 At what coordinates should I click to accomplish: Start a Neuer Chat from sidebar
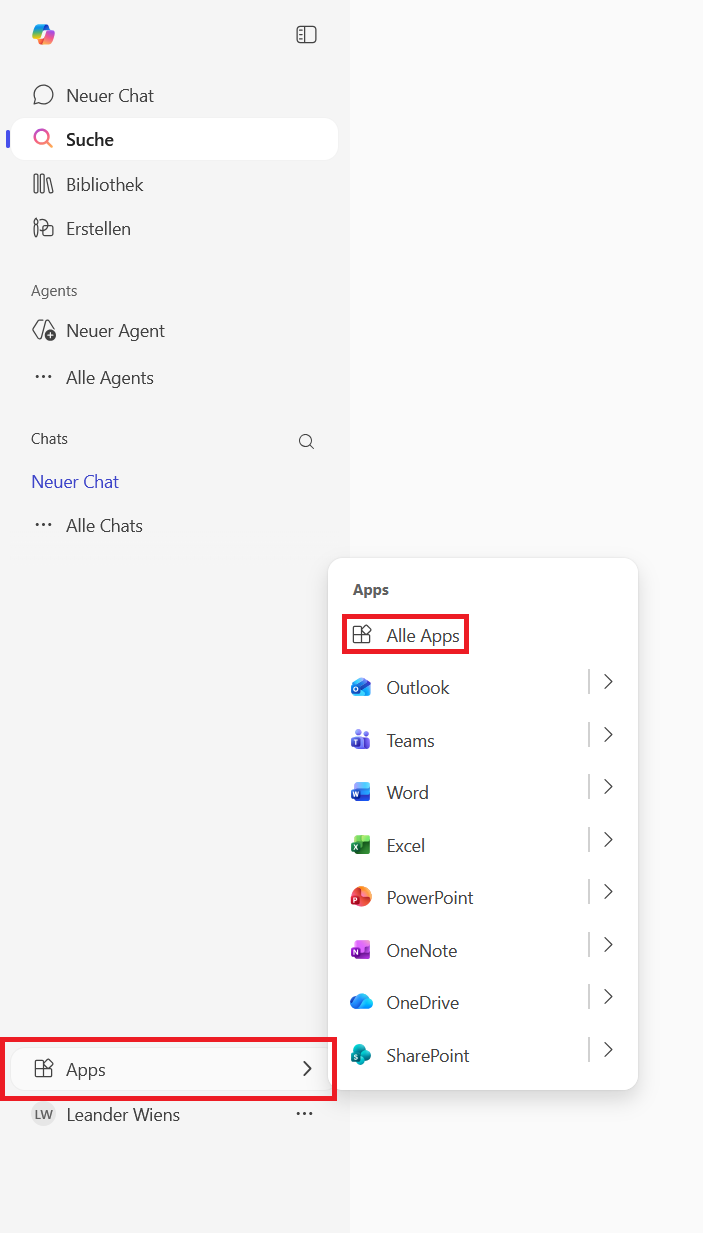(109, 96)
